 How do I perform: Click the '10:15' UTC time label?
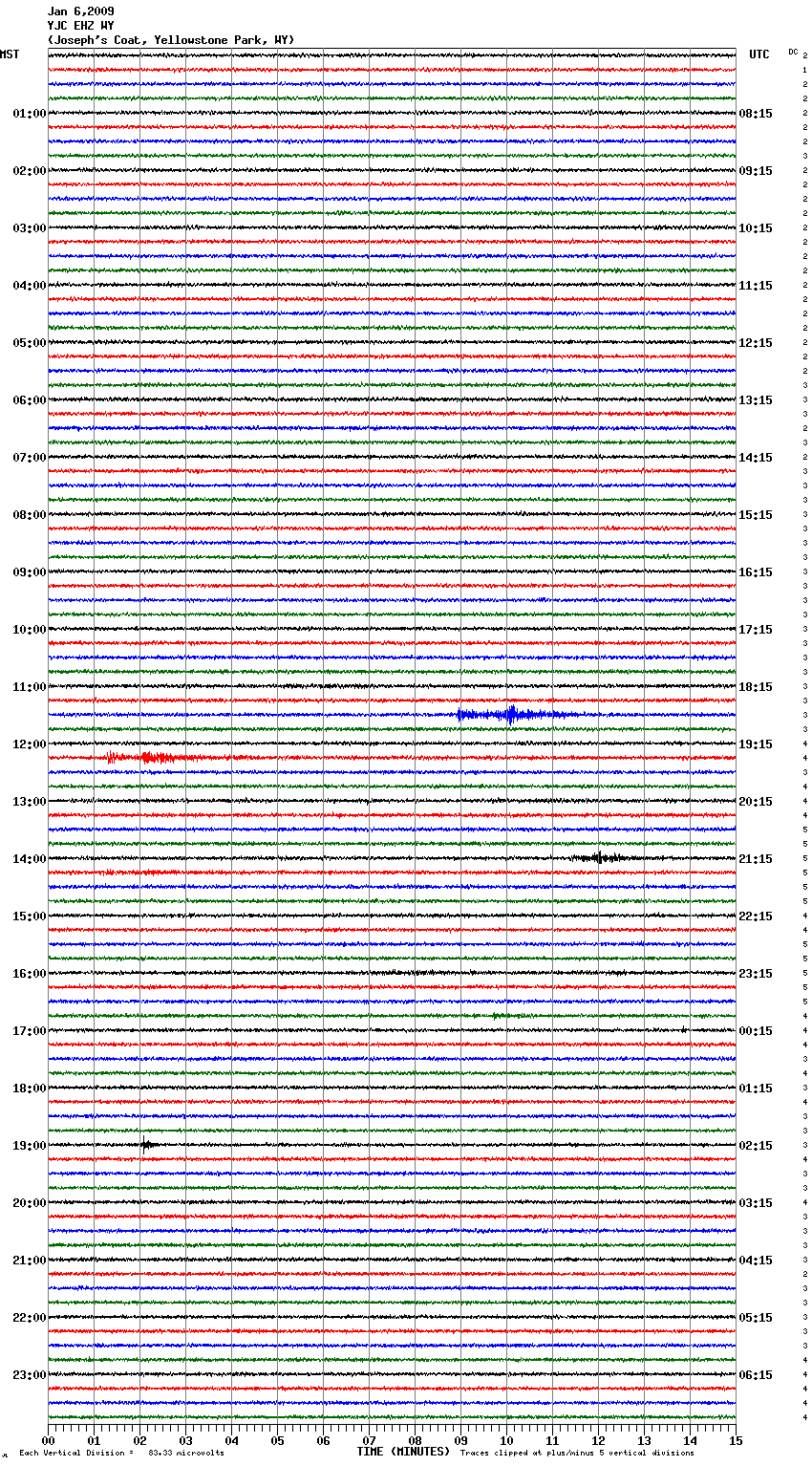pyautogui.click(x=756, y=228)
